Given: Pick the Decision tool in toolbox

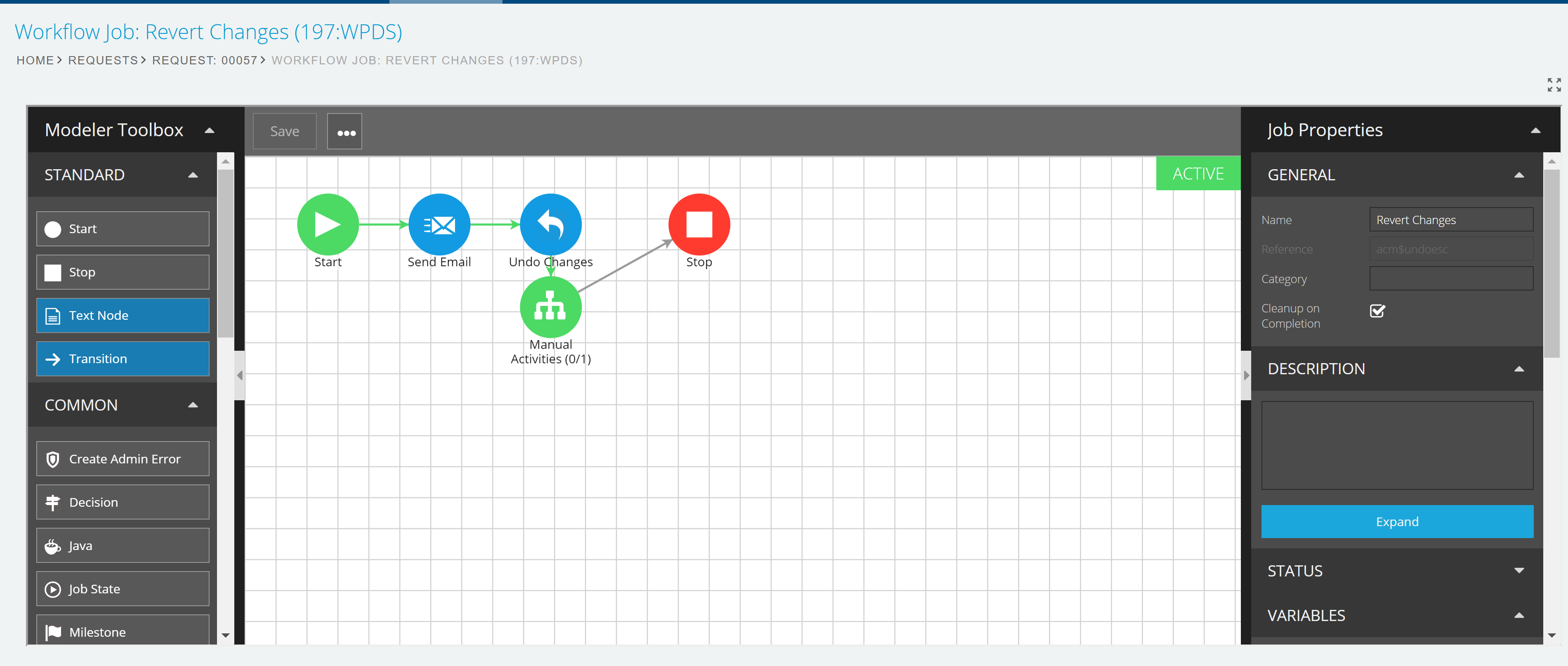Looking at the screenshot, I should point(123,502).
